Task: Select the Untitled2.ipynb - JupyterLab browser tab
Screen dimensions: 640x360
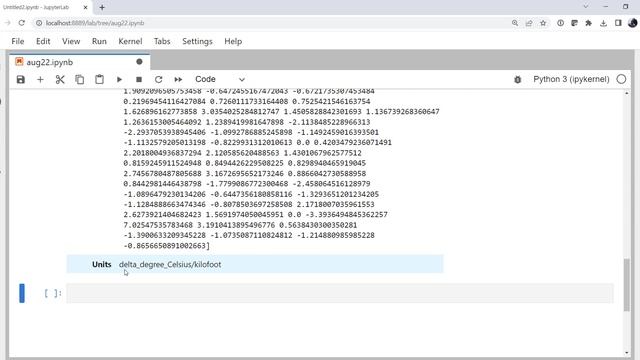Action: coord(46,7)
